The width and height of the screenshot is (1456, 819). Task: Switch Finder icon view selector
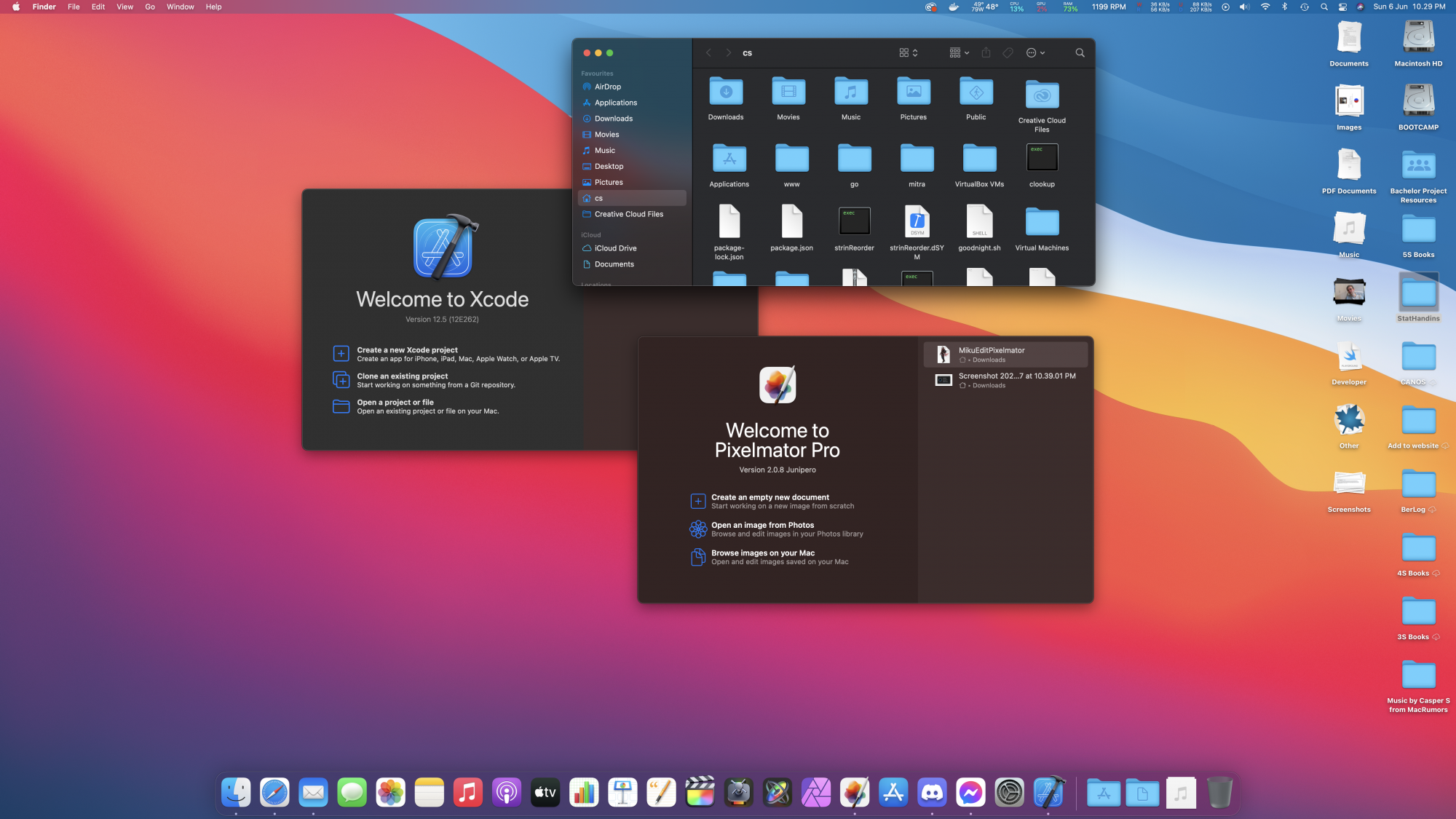click(908, 53)
